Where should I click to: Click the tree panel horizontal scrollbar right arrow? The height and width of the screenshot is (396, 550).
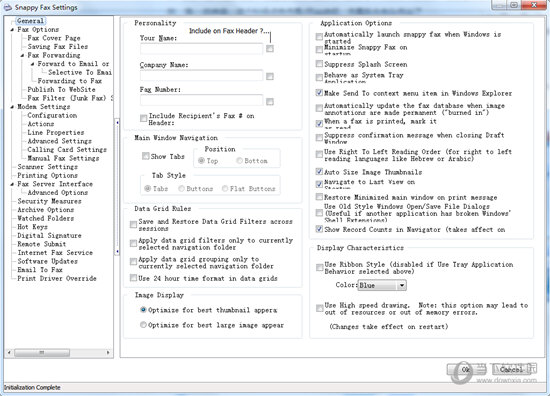tap(108, 353)
